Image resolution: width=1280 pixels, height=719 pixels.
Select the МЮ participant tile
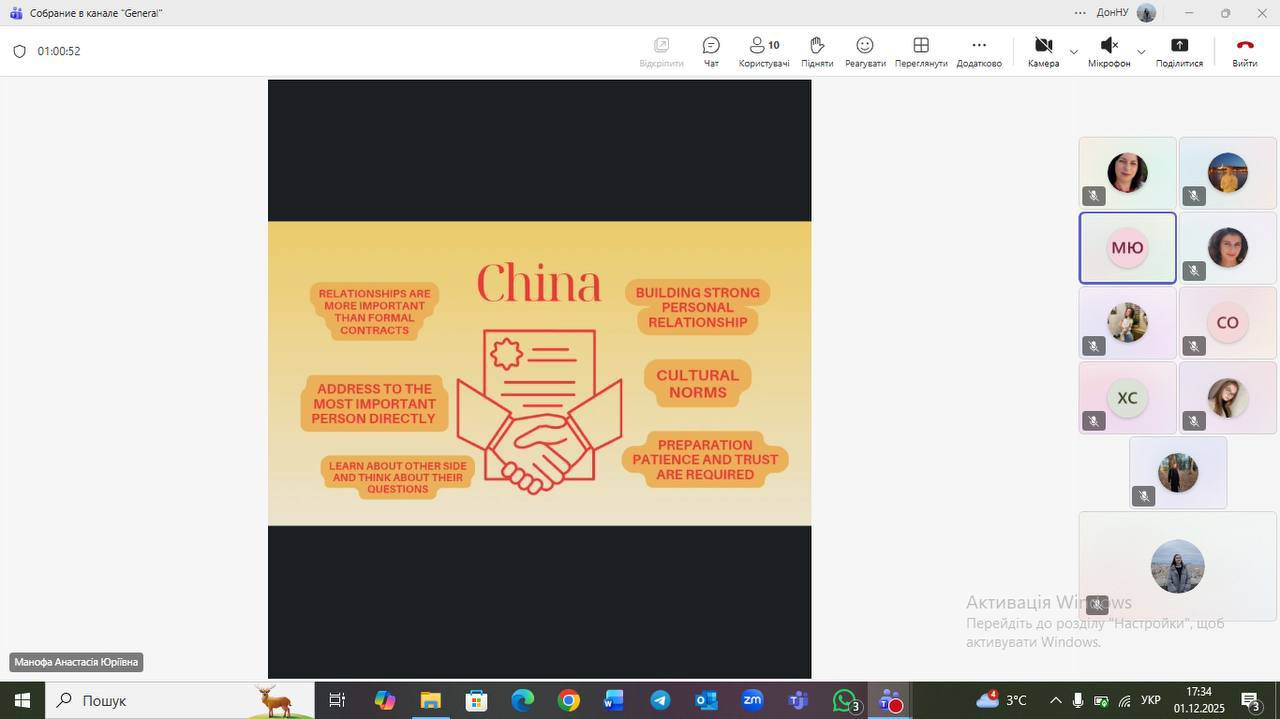click(x=1127, y=248)
